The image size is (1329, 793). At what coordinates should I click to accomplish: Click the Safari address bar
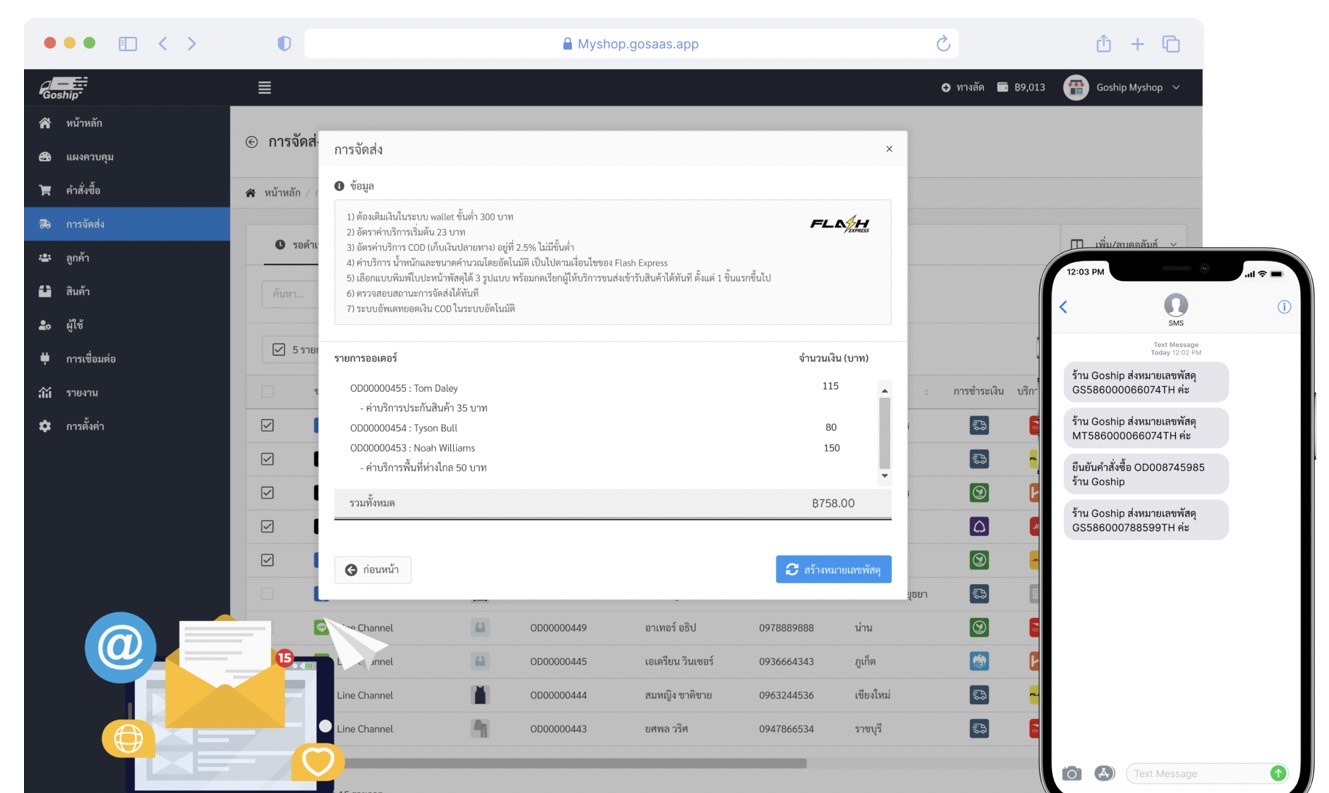(x=631, y=44)
